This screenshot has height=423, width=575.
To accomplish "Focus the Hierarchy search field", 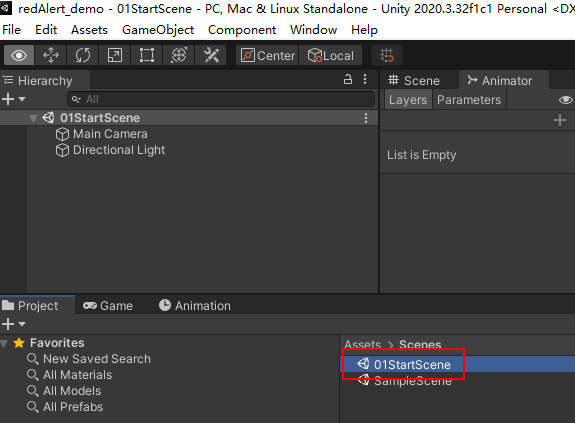I will pyautogui.click(x=221, y=99).
